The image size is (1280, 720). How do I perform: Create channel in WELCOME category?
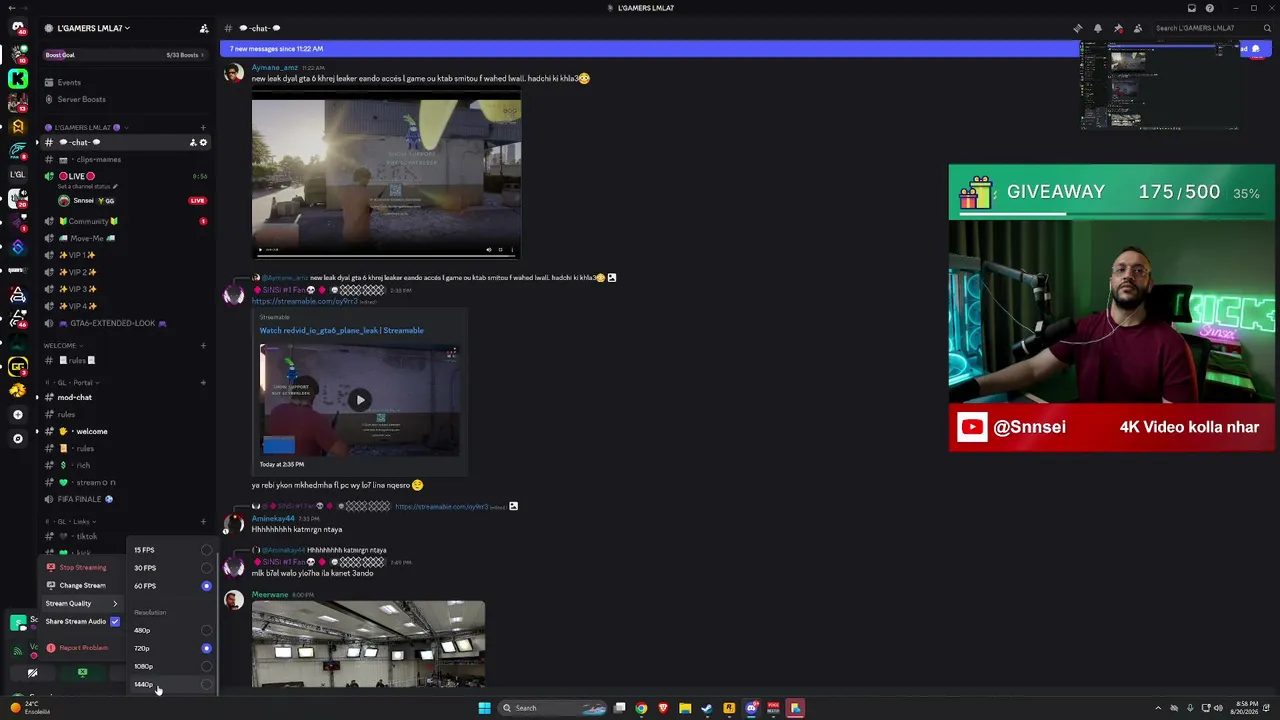(x=203, y=346)
